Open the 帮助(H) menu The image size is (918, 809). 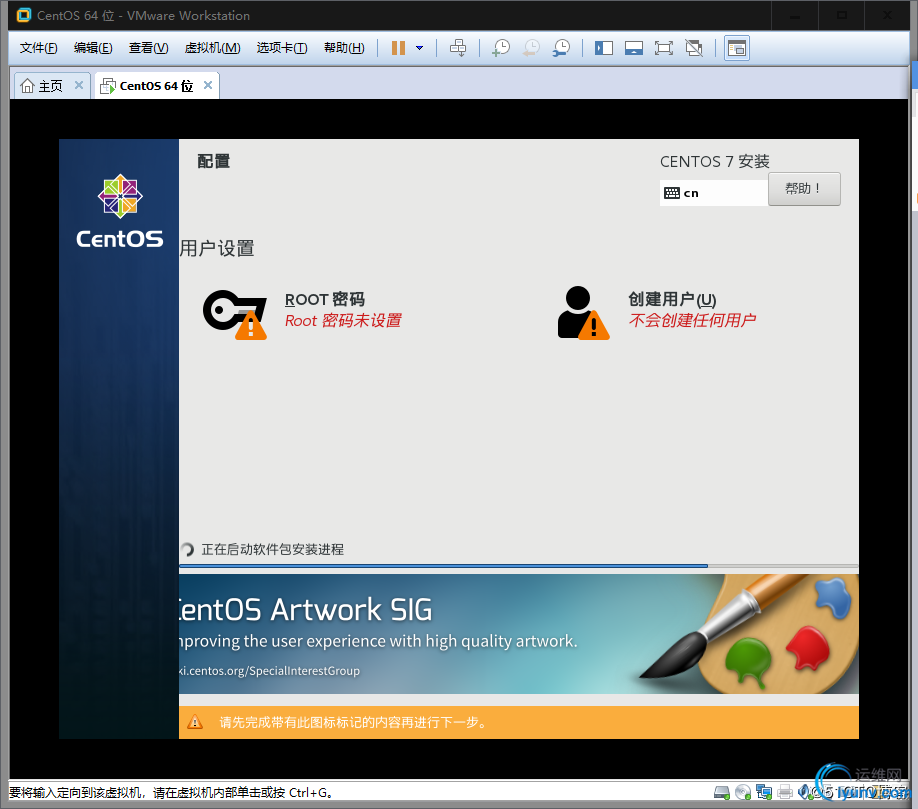click(344, 48)
